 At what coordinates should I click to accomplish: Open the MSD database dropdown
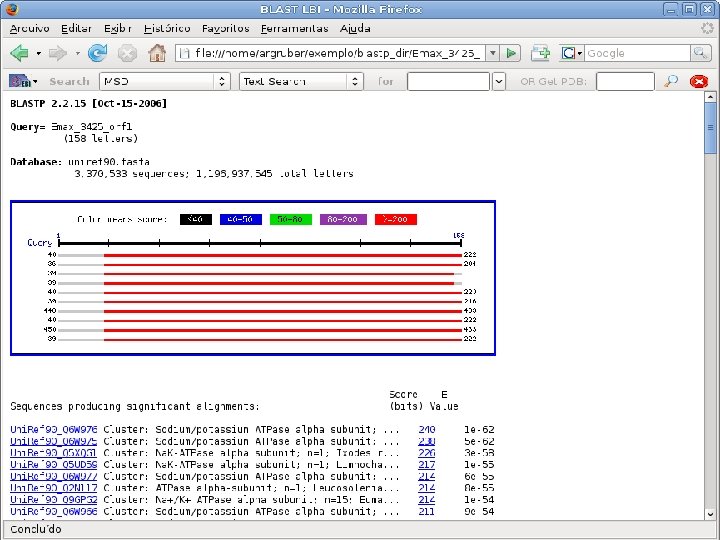click(x=163, y=81)
